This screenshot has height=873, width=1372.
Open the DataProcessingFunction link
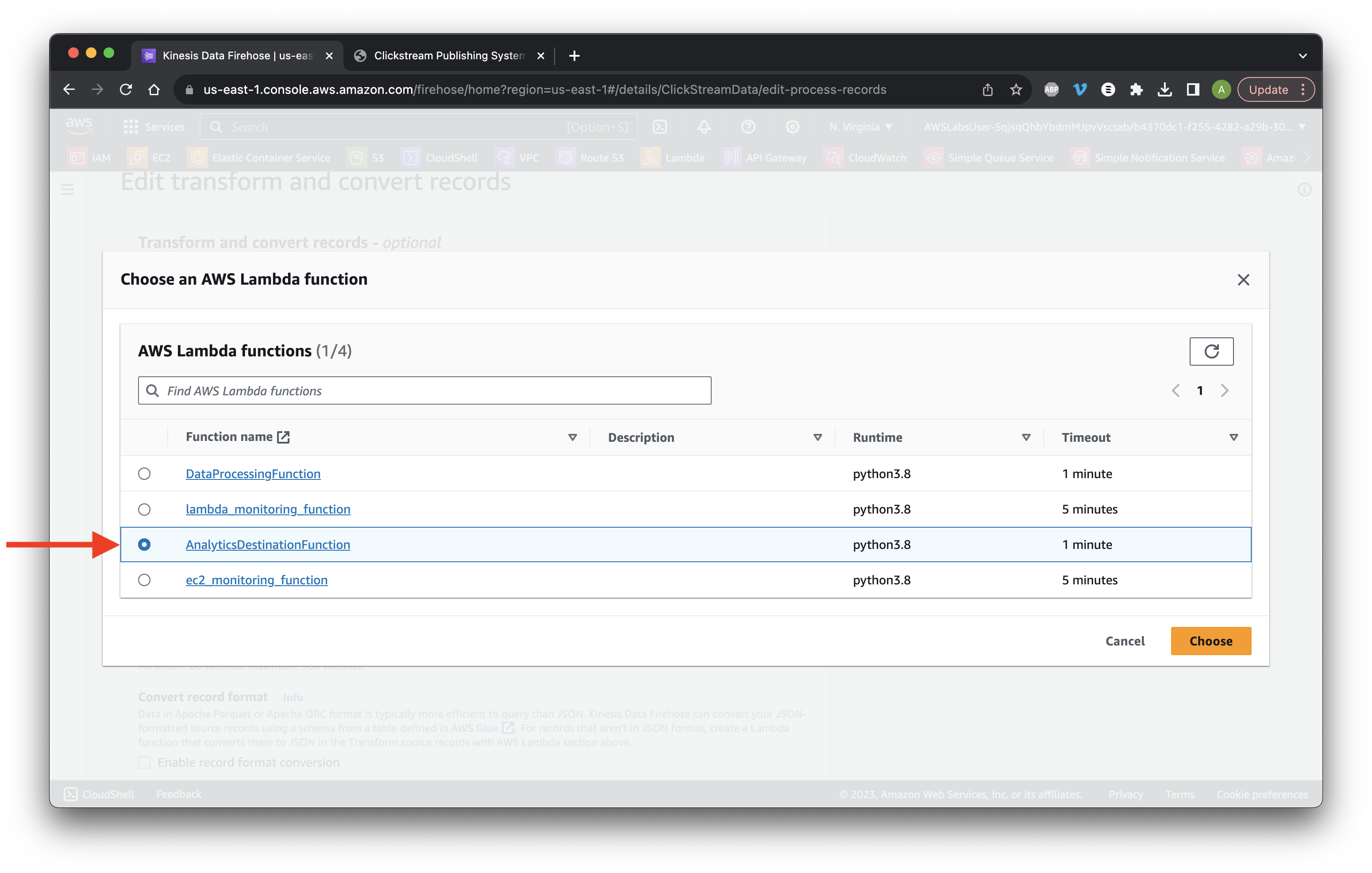click(x=253, y=474)
